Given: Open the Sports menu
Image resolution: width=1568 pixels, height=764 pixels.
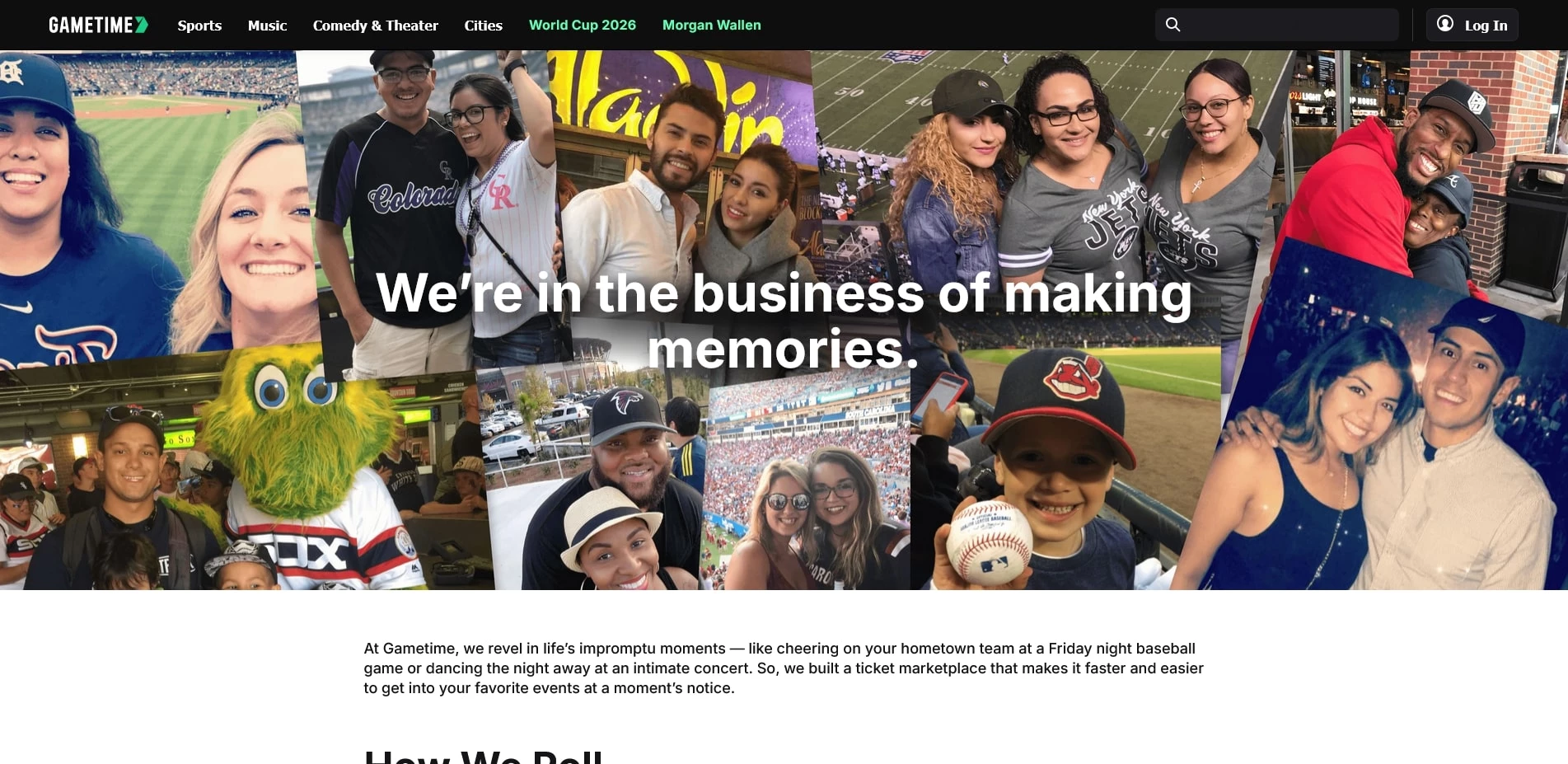Looking at the screenshot, I should 199,26.
